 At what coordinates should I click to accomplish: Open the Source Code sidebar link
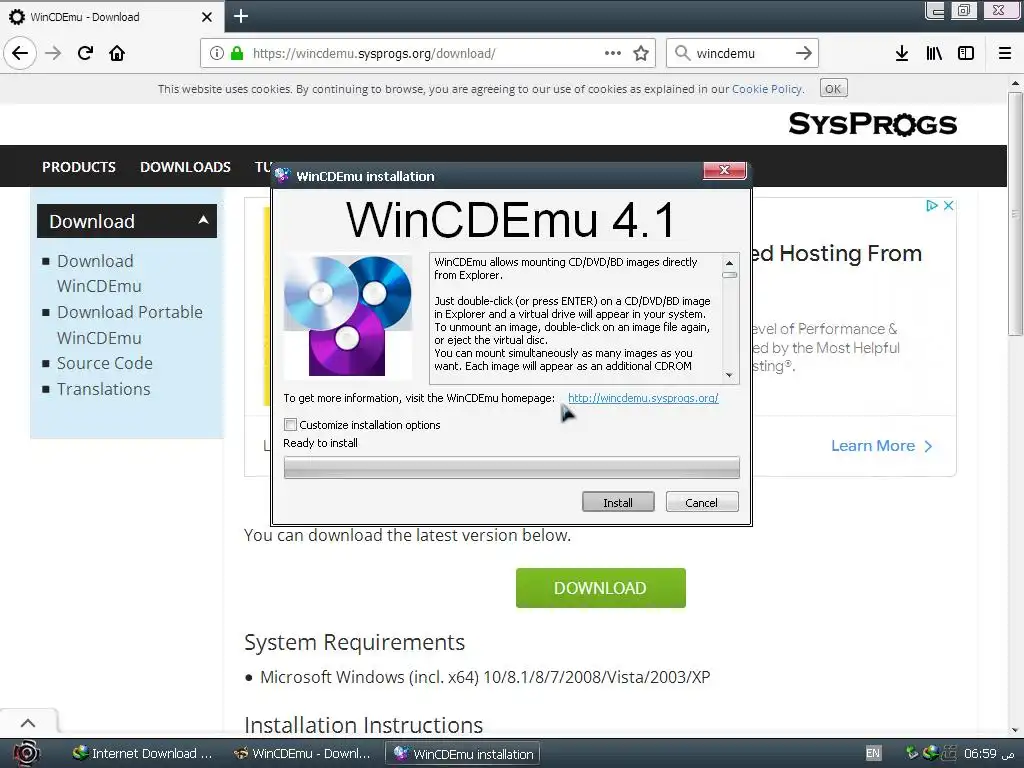coord(104,362)
